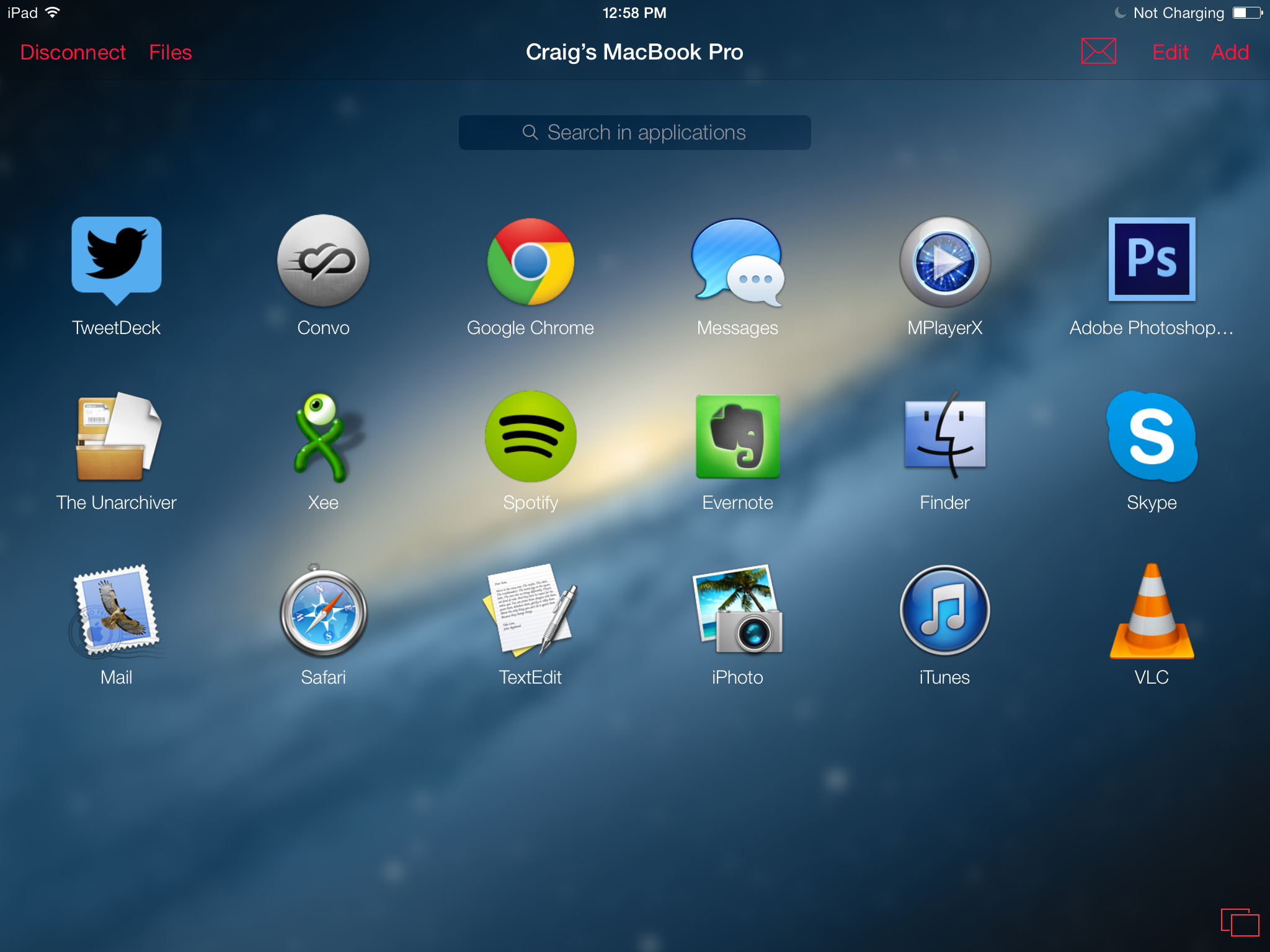Tap the search magnifier icon
Screen dimensions: 1270x952
[x=530, y=132]
